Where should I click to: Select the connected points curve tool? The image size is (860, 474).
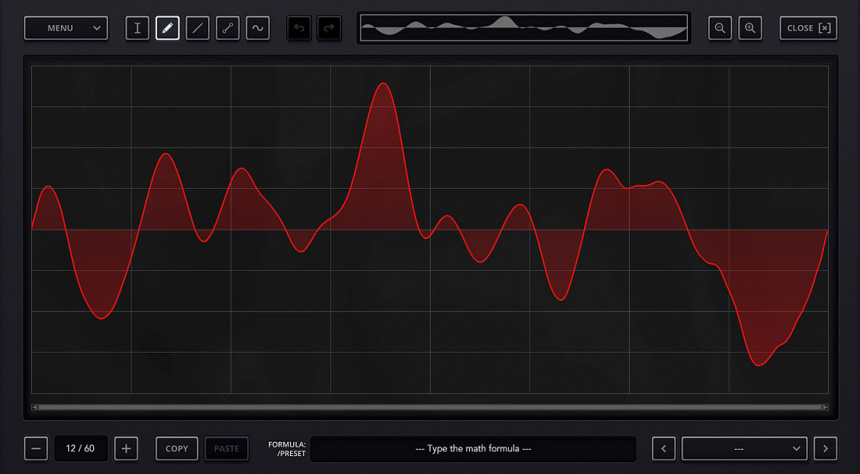point(228,28)
